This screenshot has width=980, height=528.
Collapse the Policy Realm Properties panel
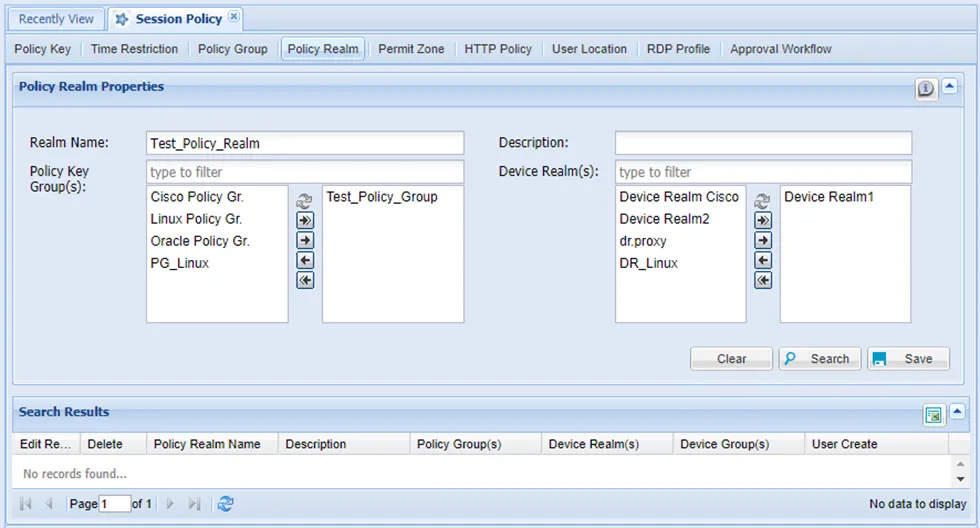coord(949,86)
